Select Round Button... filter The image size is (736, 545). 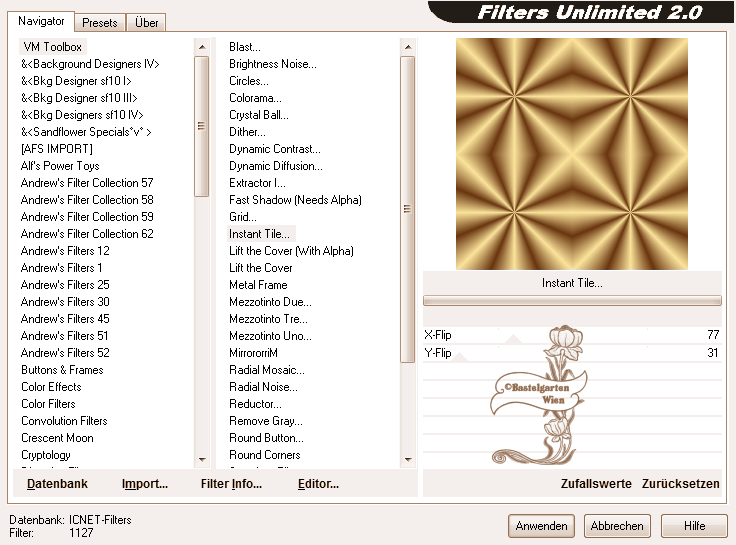[266, 438]
